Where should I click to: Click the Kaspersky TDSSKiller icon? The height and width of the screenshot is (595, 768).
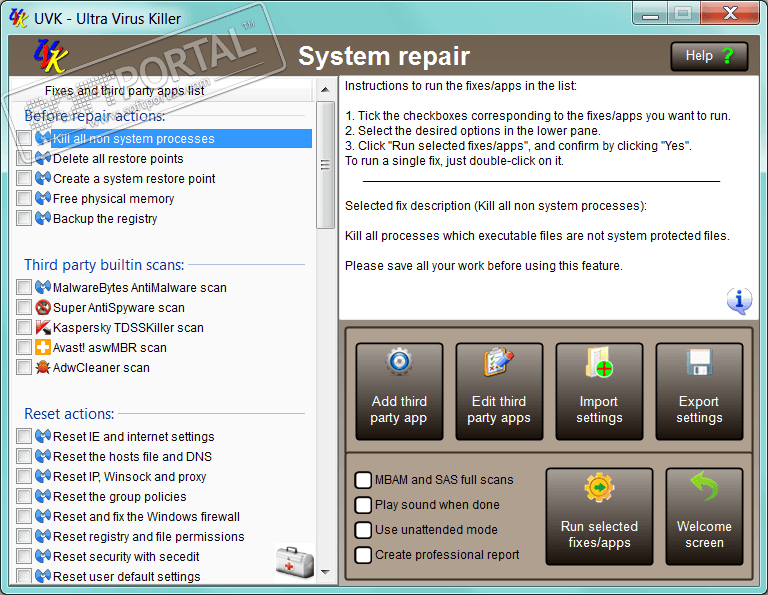[43, 328]
